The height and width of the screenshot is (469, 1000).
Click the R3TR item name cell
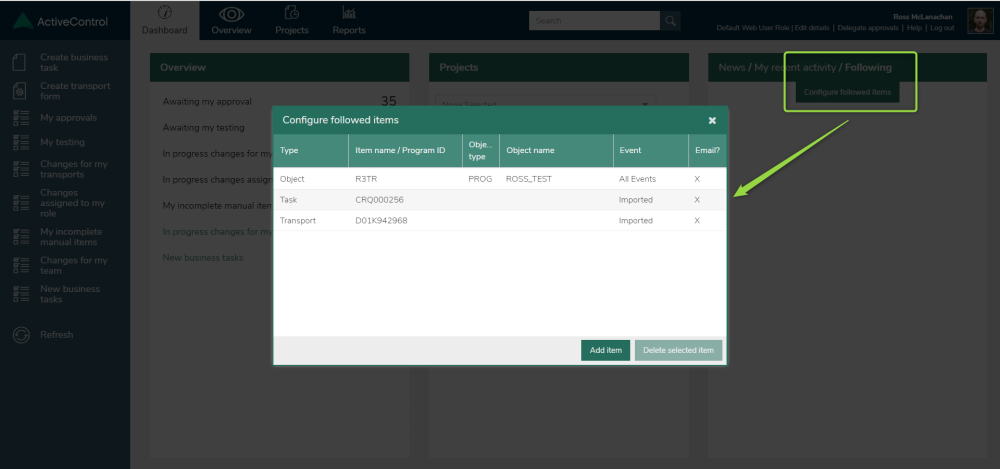pyautogui.click(x=366, y=179)
